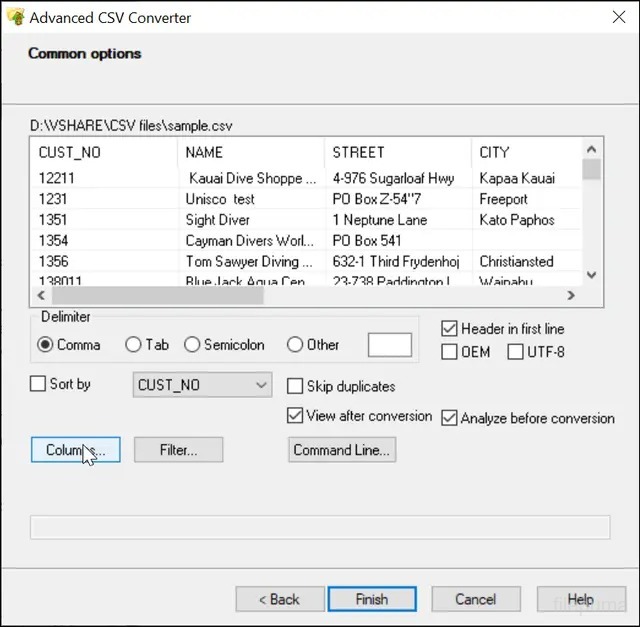Enable Skip duplicates option
Screen dimensions: 640x627
pyautogui.click(x=295, y=386)
